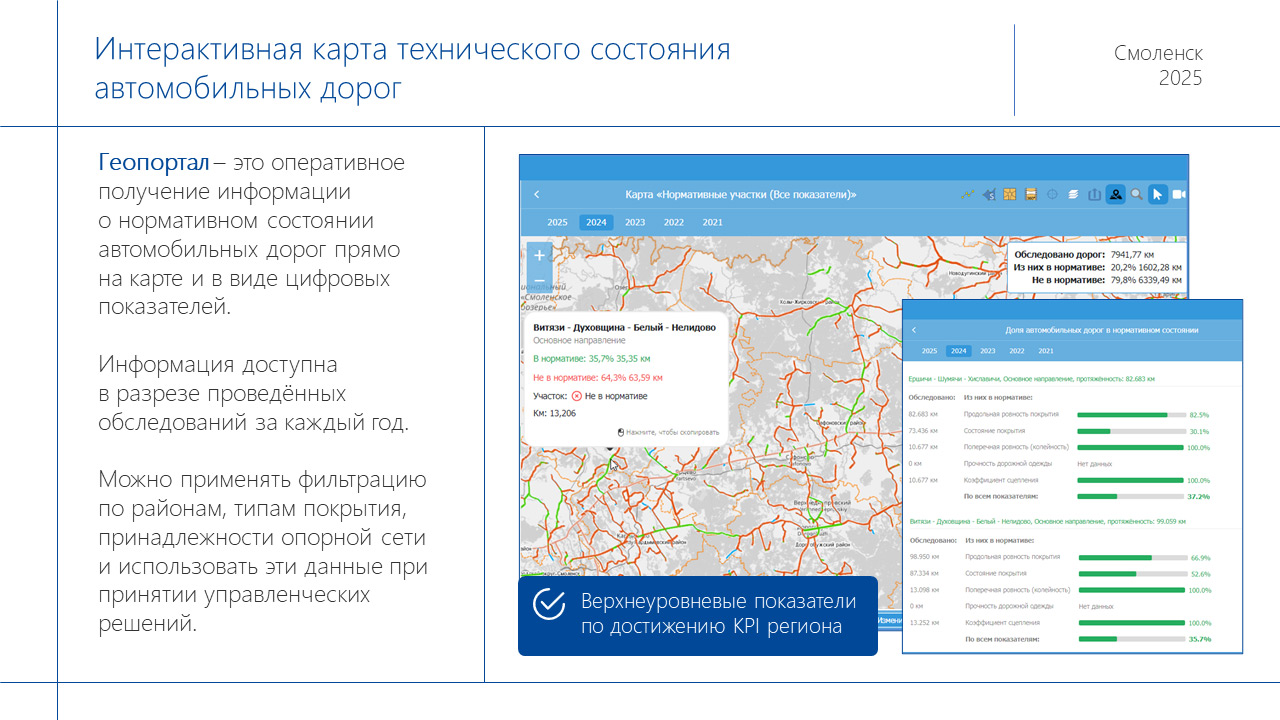This screenshot has height=720, width=1280.
Task: Switch map to the 2021 tab
Action: click(712, 222)
